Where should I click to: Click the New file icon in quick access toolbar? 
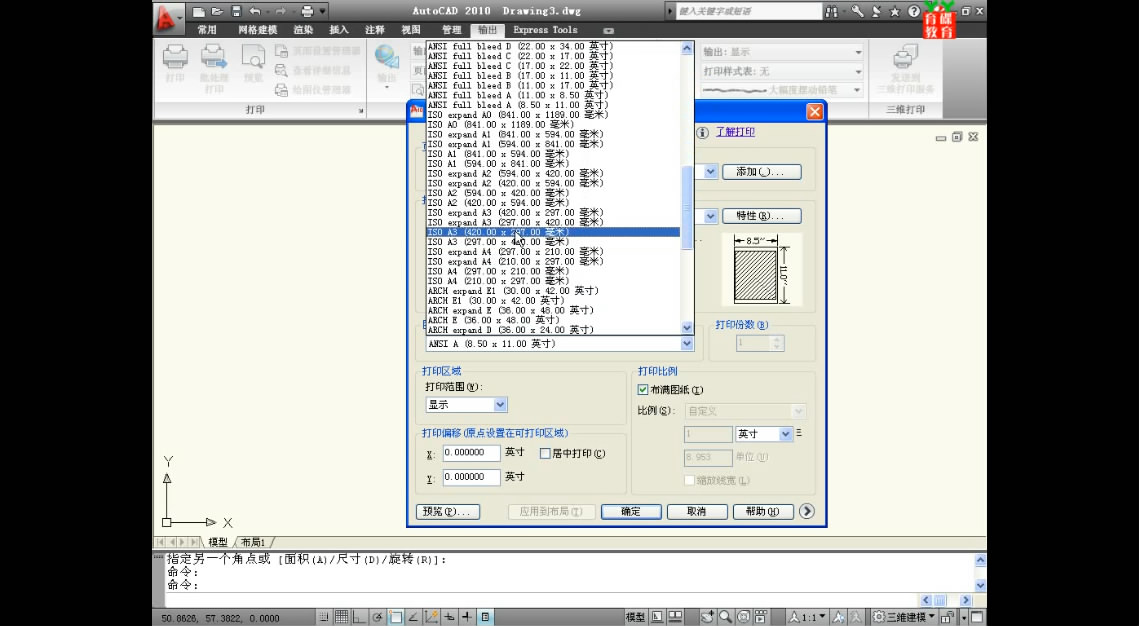(199, 12)
